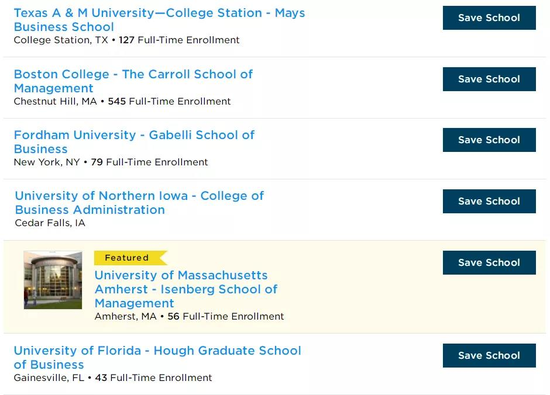Open Fordham University Gabelli School link
Viewport: 550px width, 395px height.
[134, 142]
